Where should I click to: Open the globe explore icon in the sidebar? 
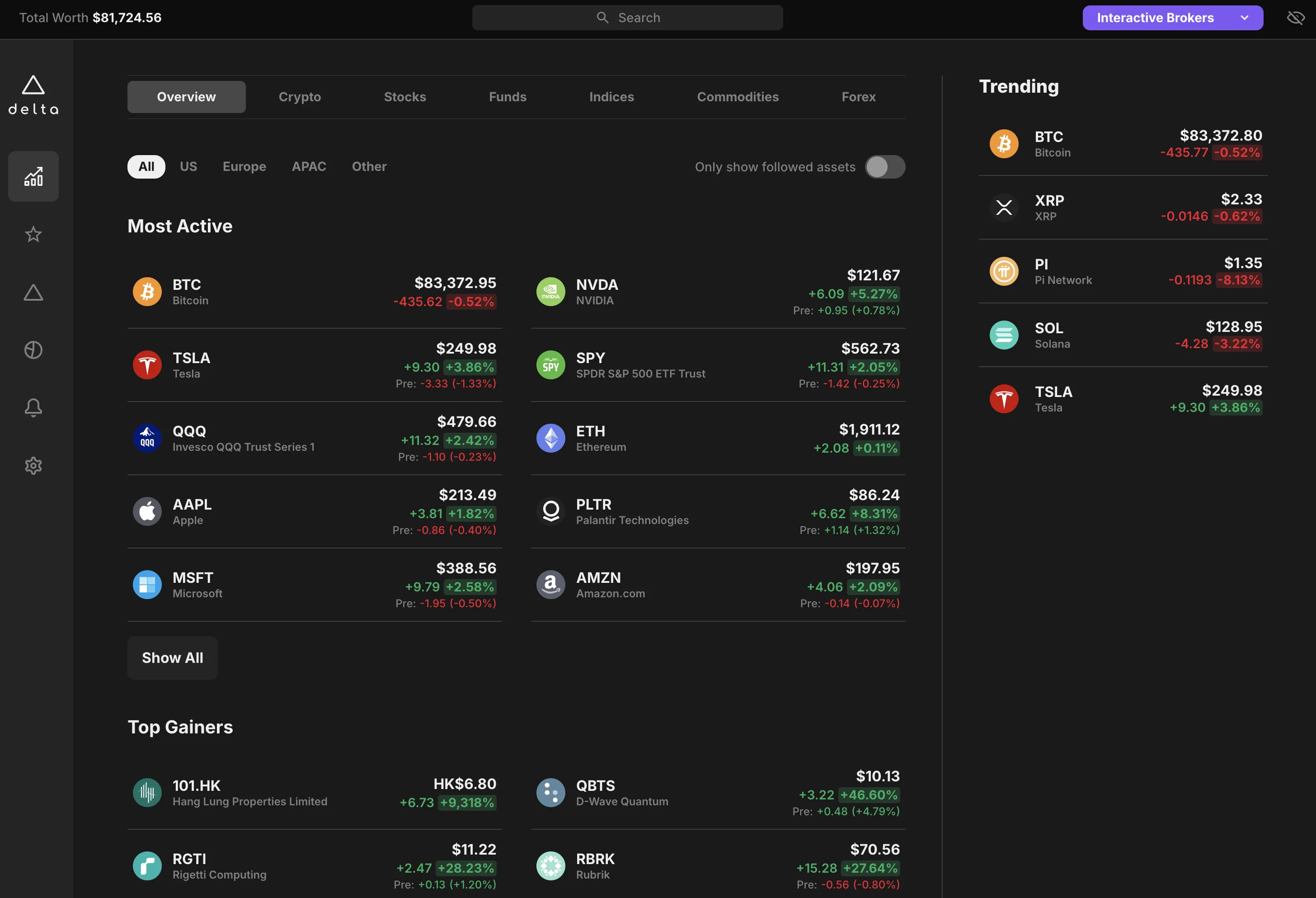tap(33, 350)
